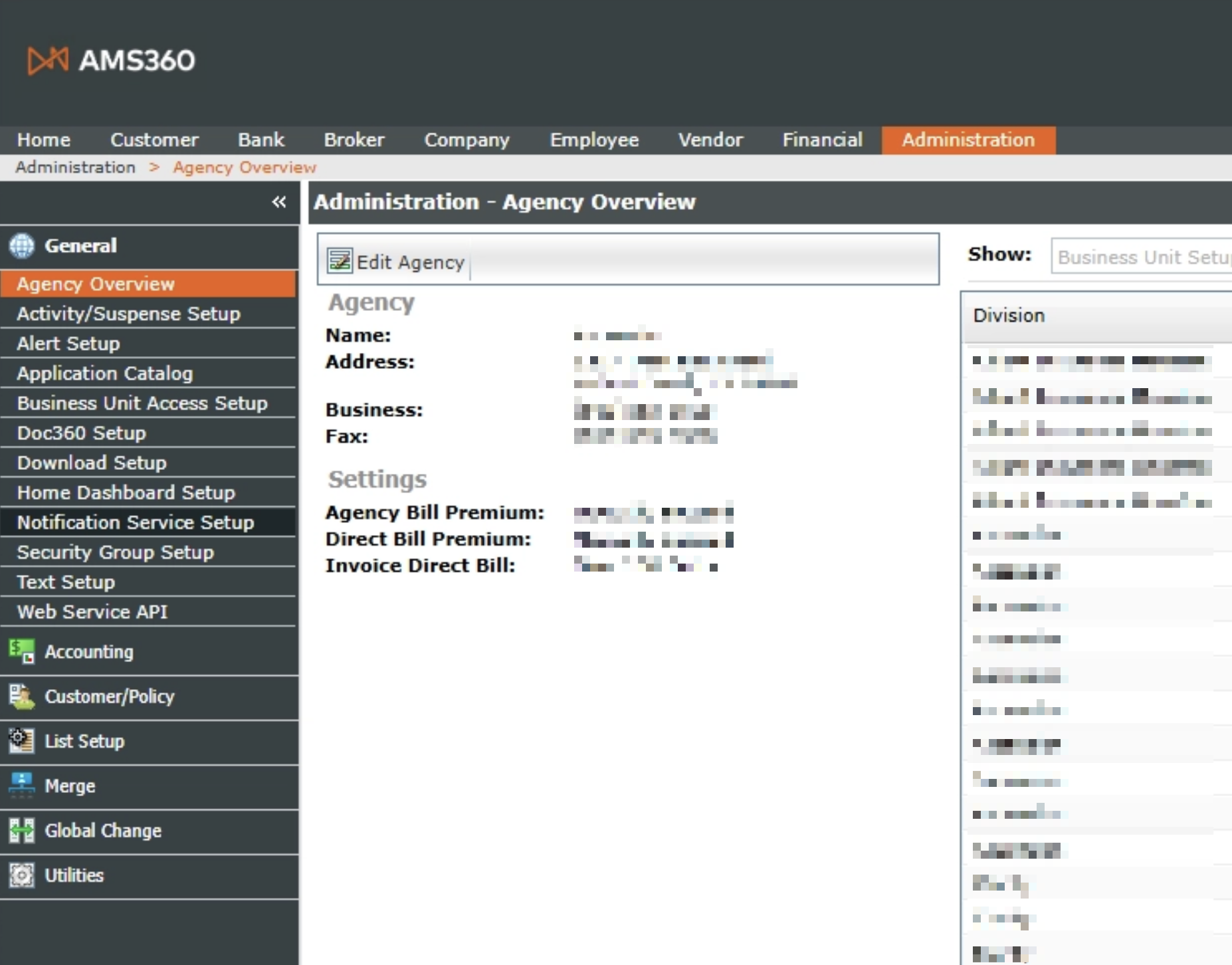This screenshot has height=965, width=1232.
Task: Expand the Accounting section
Action: click(x=150, y=652)
